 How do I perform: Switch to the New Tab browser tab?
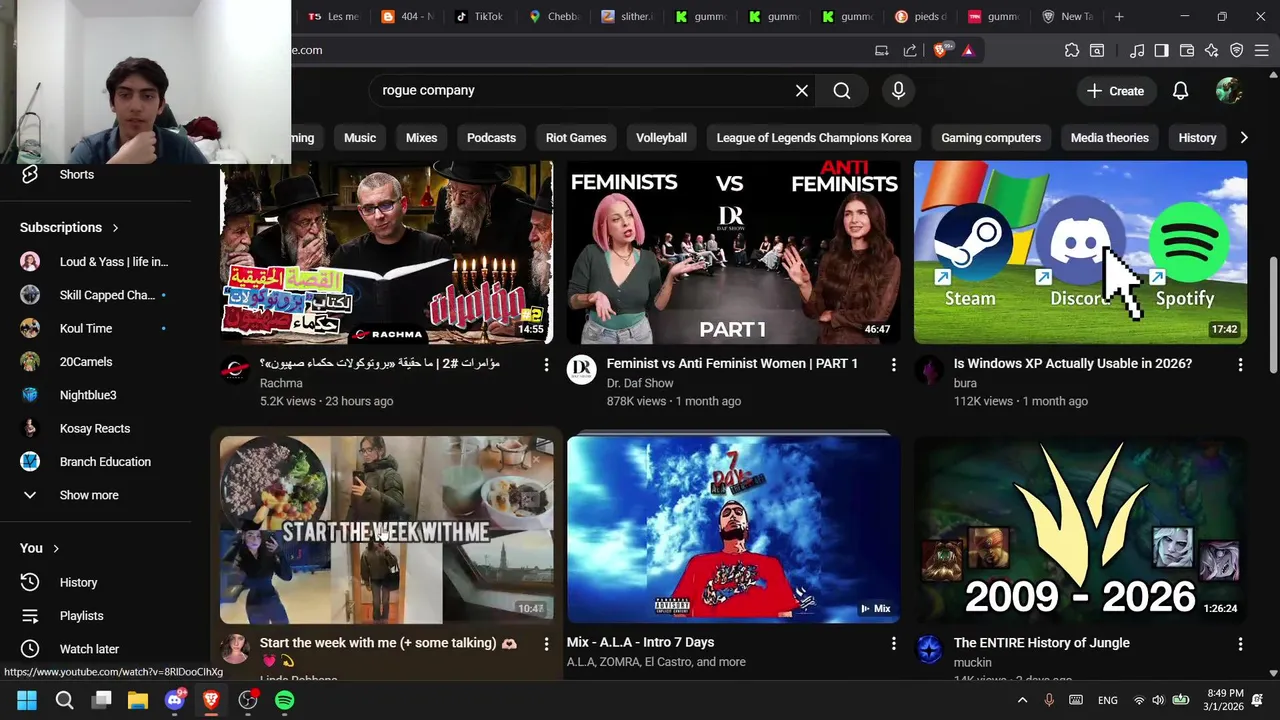[x=1068, y=16]
